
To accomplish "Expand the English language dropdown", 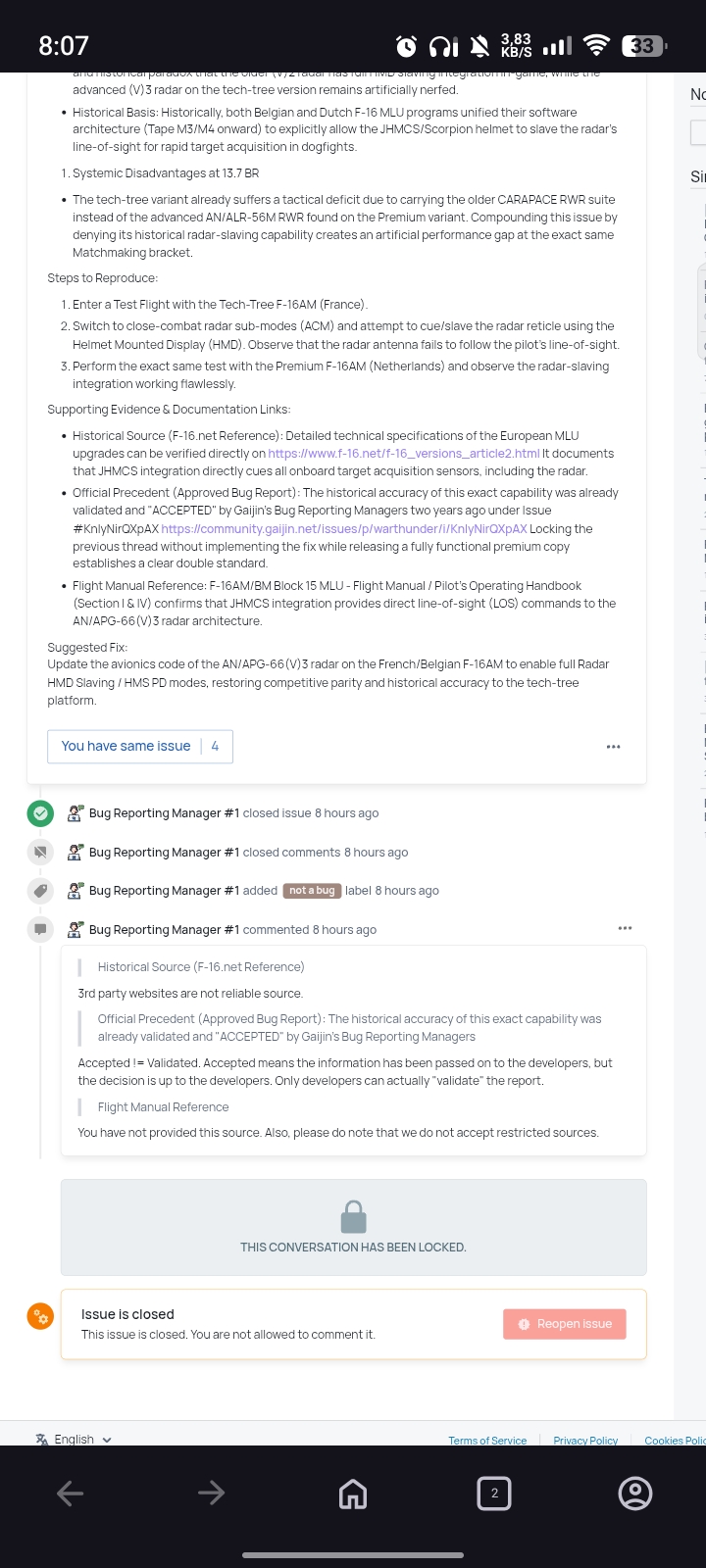I will (x=74, y=1439).
